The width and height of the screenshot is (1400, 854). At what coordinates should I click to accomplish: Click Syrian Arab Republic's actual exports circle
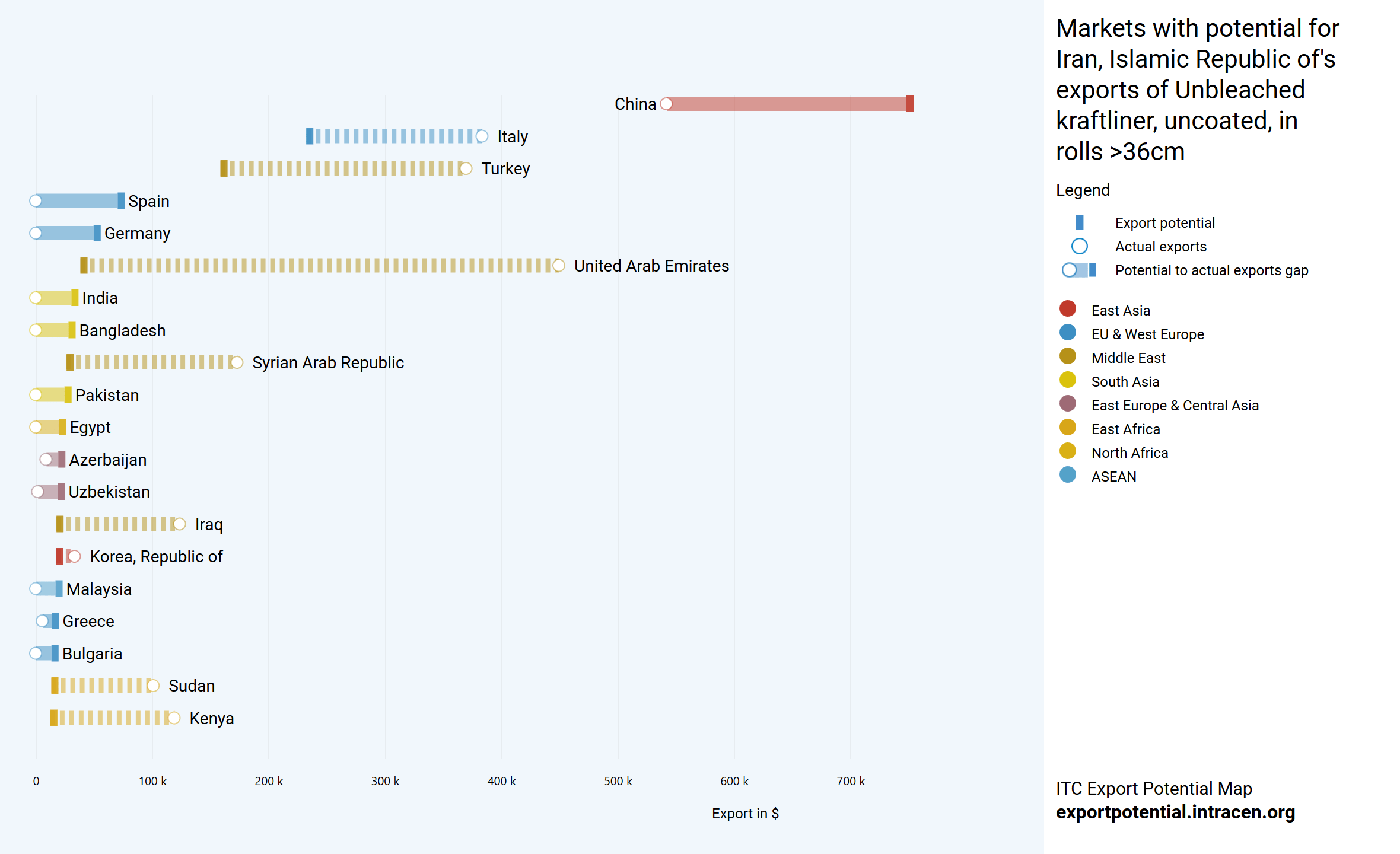click(237, 362)
